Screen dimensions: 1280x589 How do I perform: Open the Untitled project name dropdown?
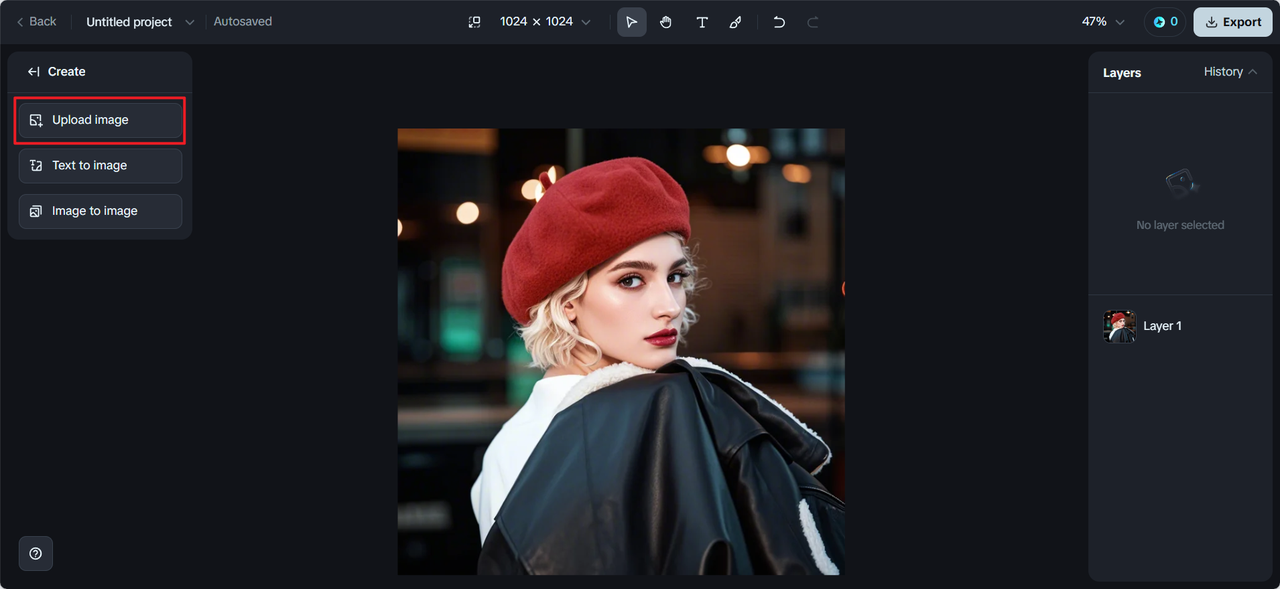(x=140, y=22)
